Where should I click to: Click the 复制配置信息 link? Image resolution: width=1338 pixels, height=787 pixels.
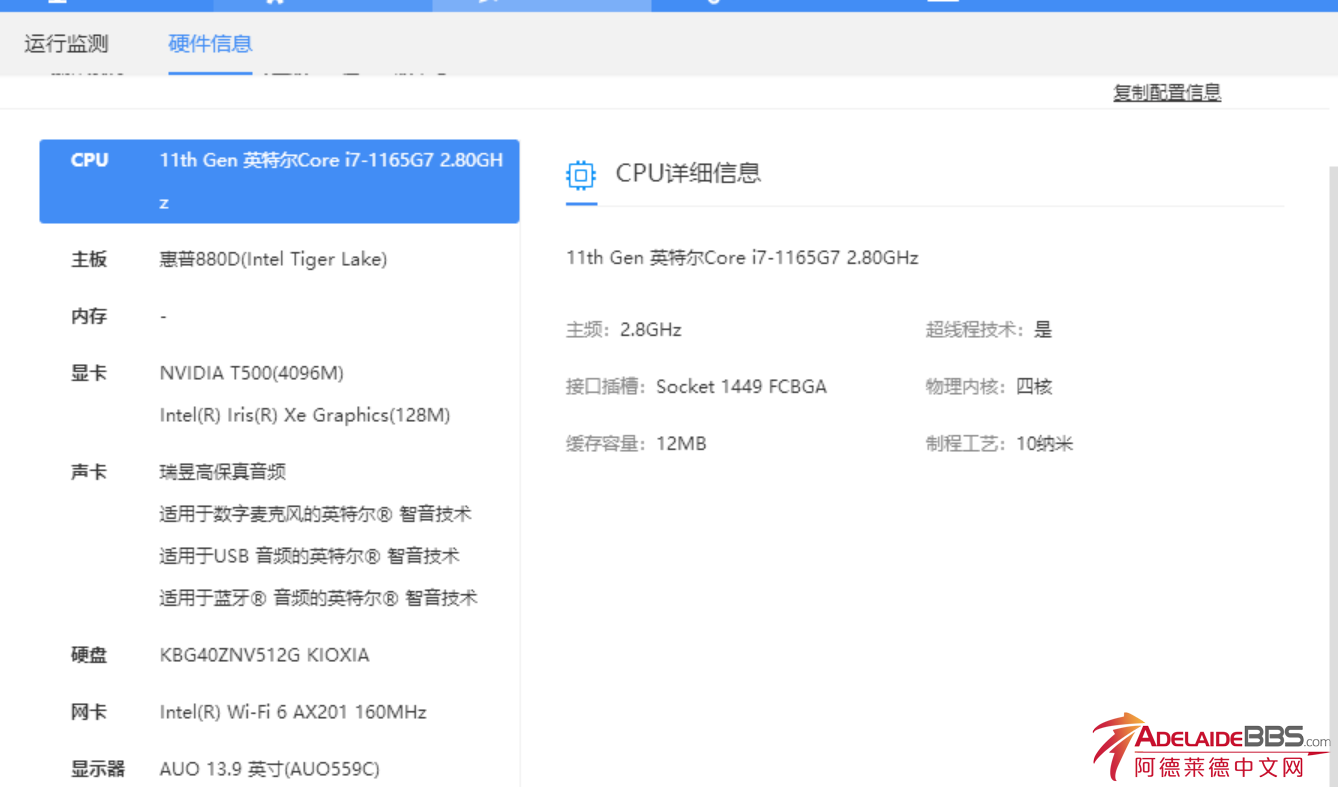coord(1167,93)
